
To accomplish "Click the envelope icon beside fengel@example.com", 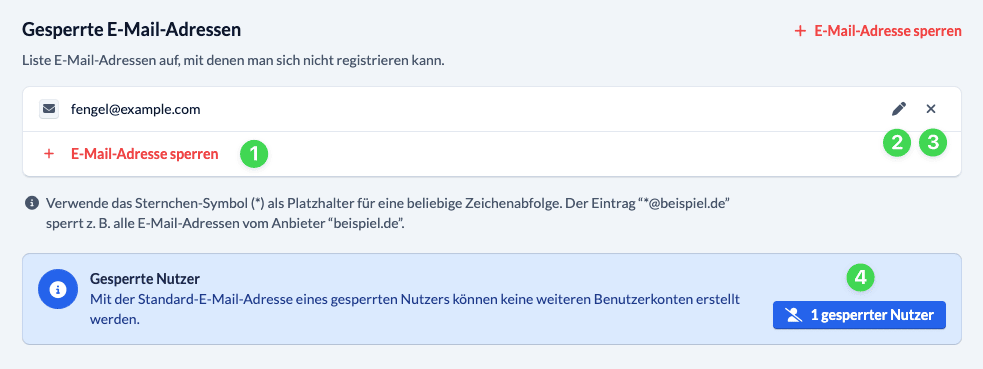I will [49, 109].
